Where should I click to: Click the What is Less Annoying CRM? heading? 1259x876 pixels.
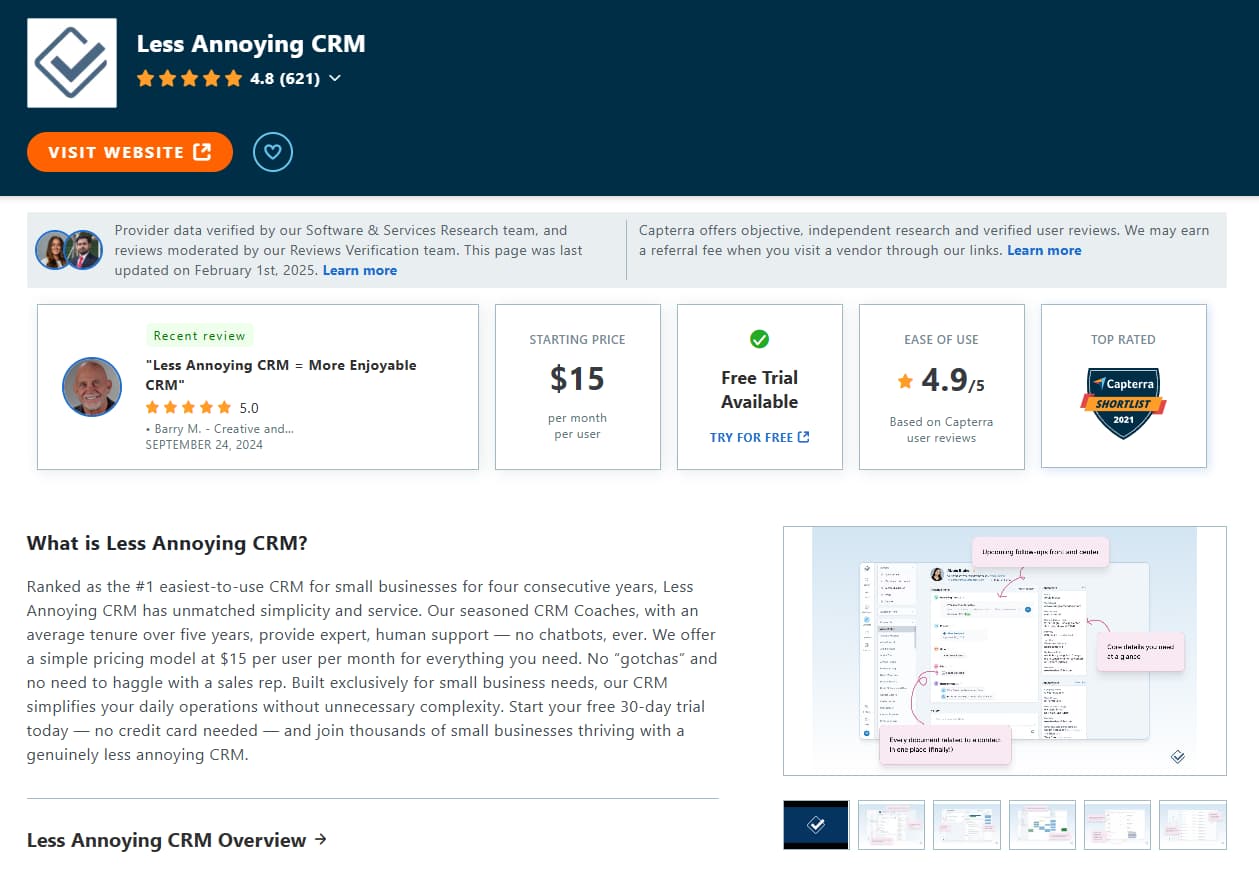[167, 544]
